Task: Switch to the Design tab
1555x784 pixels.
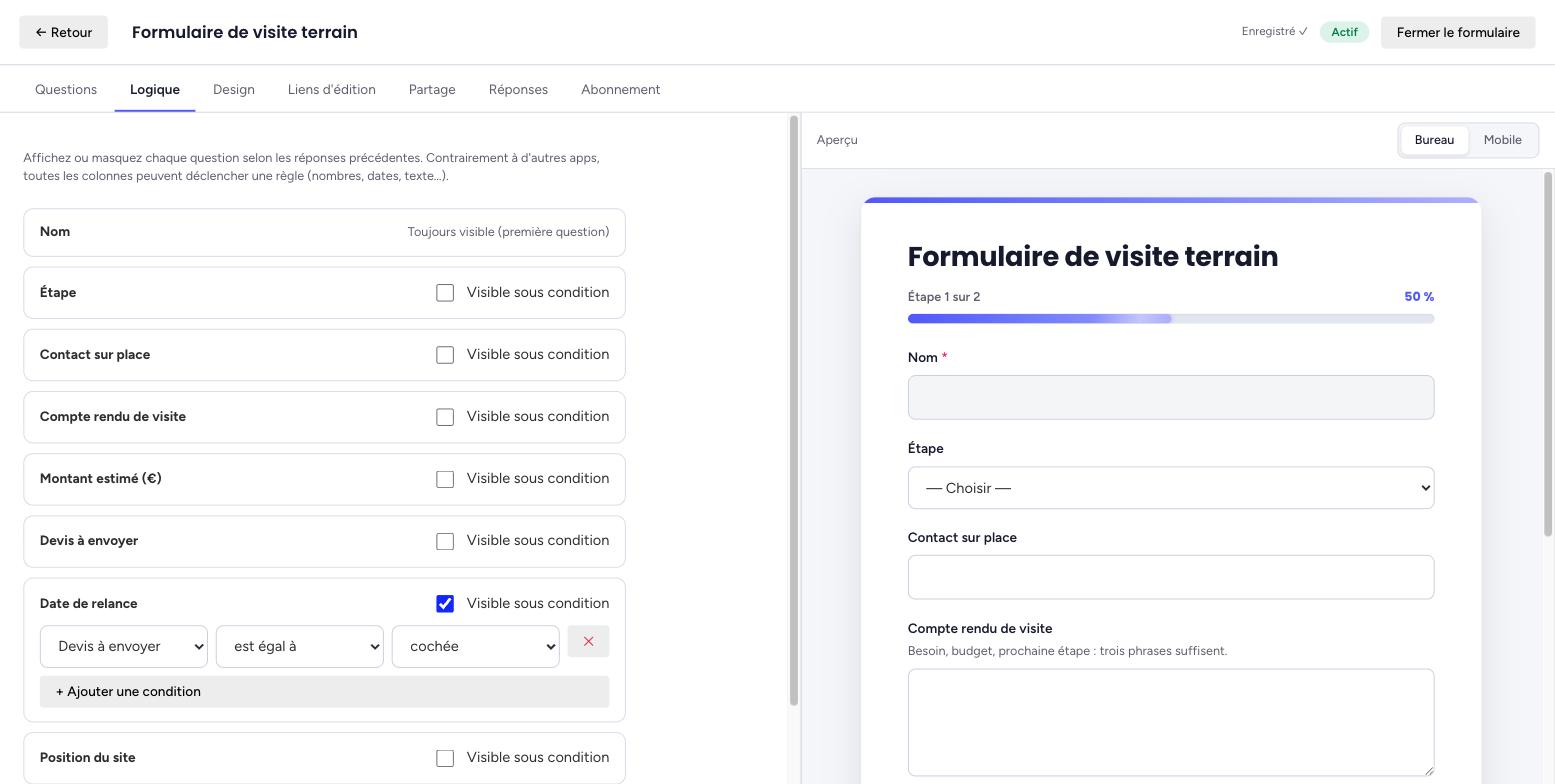Action: point(234,90)
